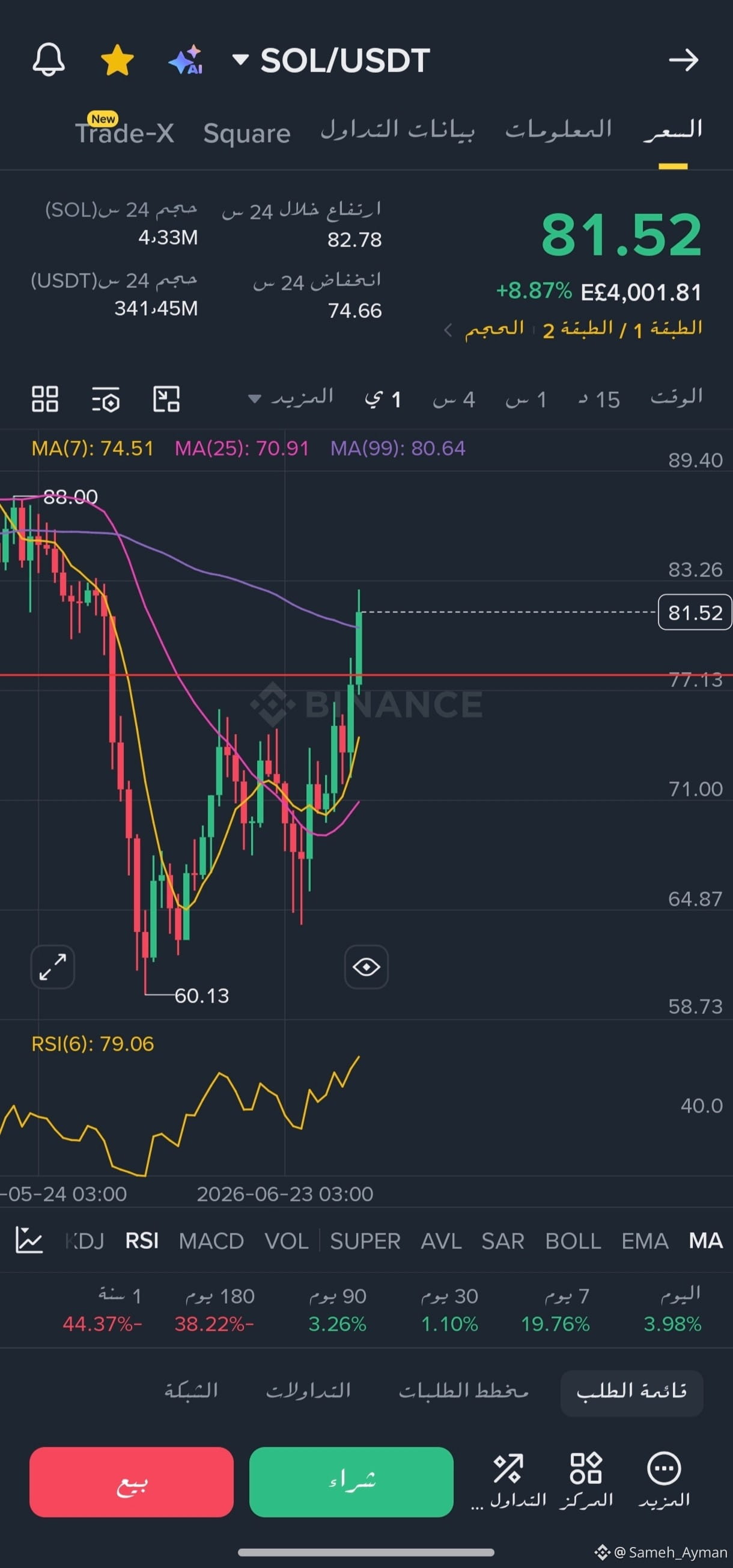Image resolution: width=733 pixels, height=1568 pixels.
Task: Tap the right arrow at top
Action: click(x=684, y=59)
